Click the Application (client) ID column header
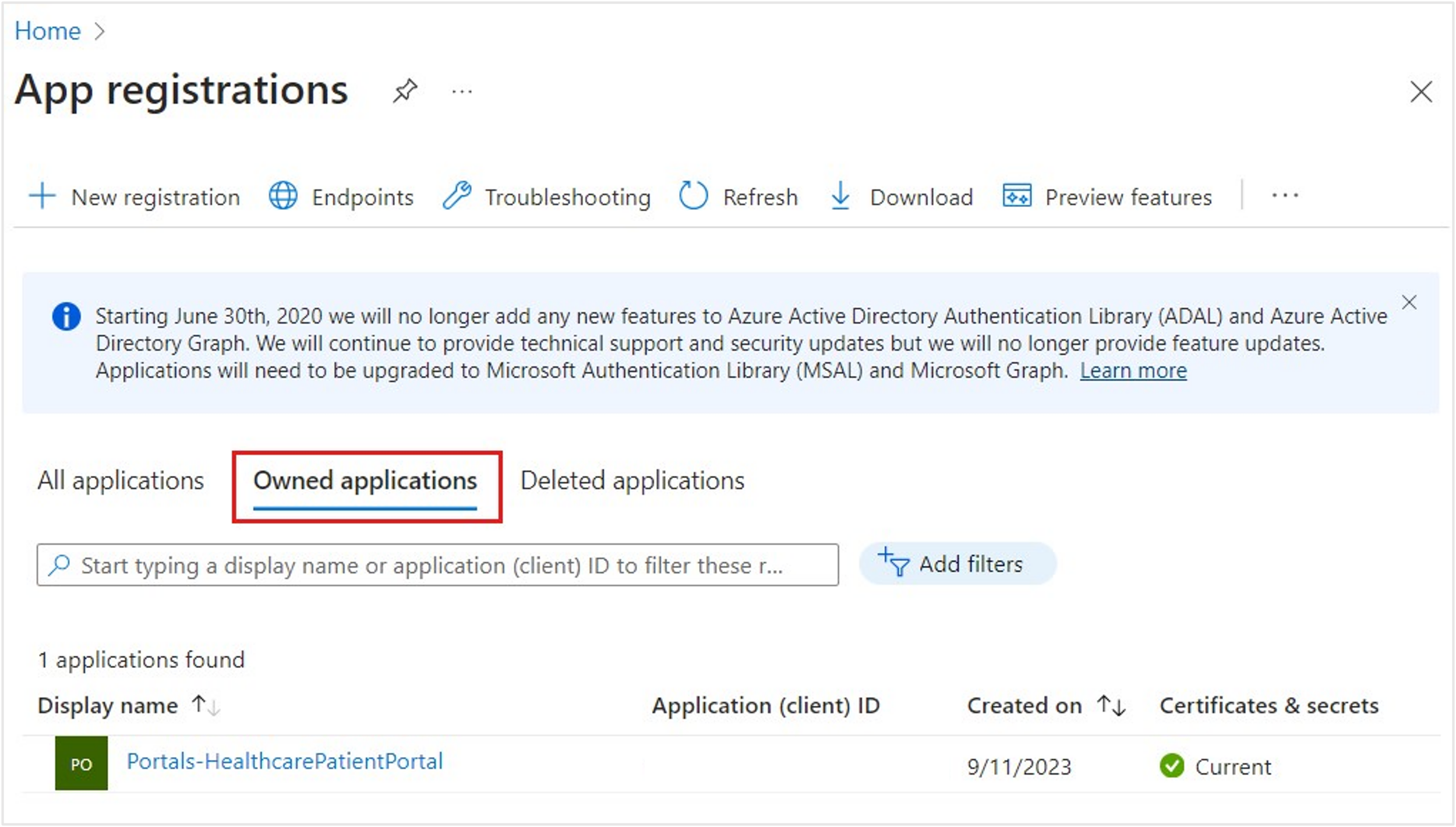 click(766, 706)
